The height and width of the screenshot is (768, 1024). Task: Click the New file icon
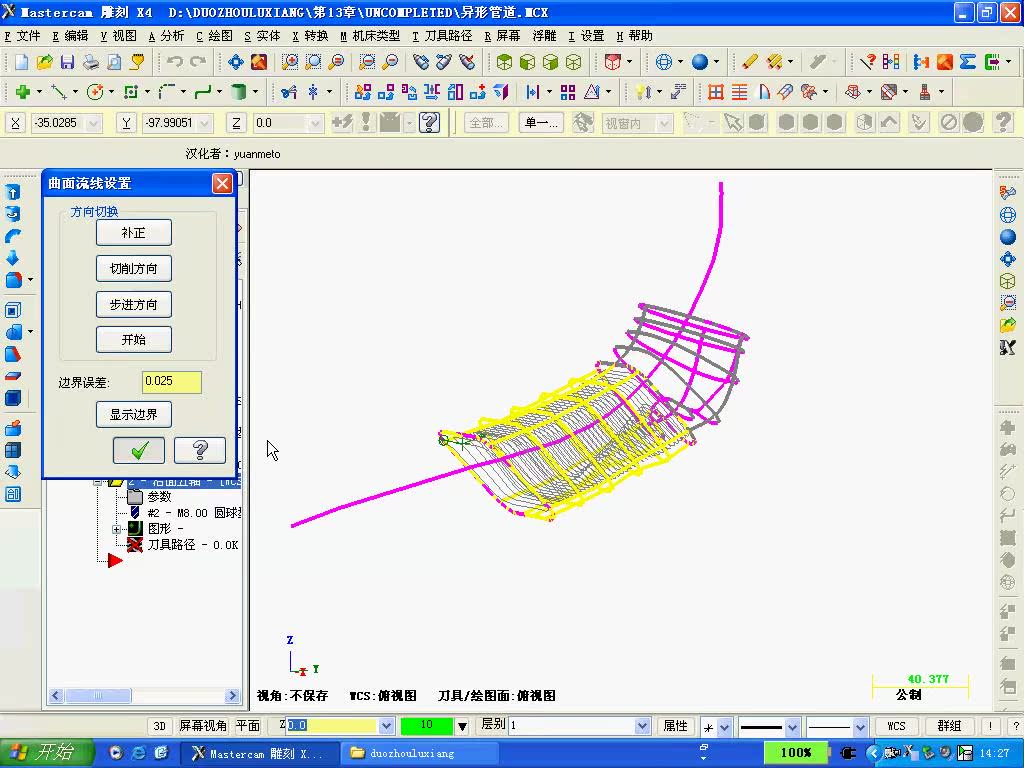[21, 62]
